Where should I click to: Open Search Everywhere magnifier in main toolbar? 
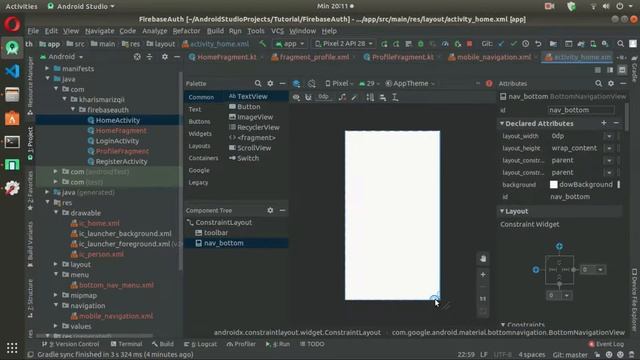pyautogui.click(x=620, y=44)
